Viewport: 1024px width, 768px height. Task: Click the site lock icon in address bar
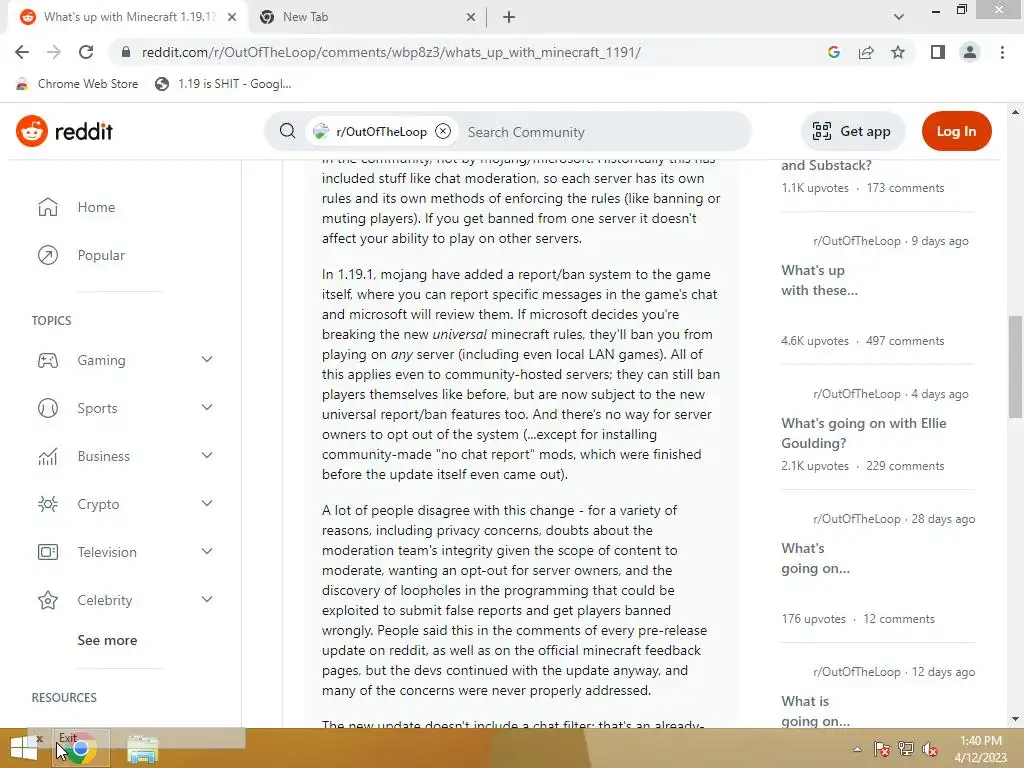click(x=126, y=52)
